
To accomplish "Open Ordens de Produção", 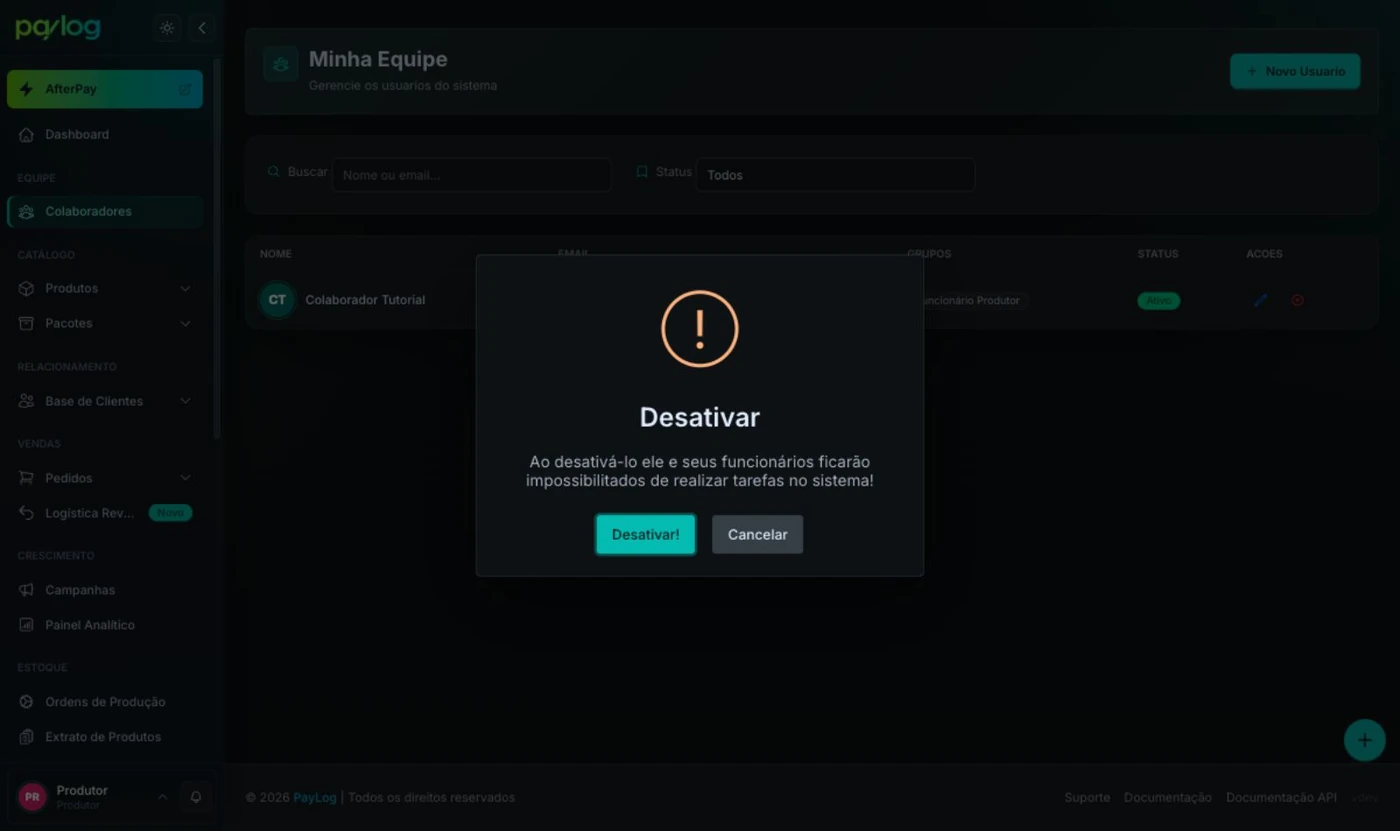I will pos(105,702).
